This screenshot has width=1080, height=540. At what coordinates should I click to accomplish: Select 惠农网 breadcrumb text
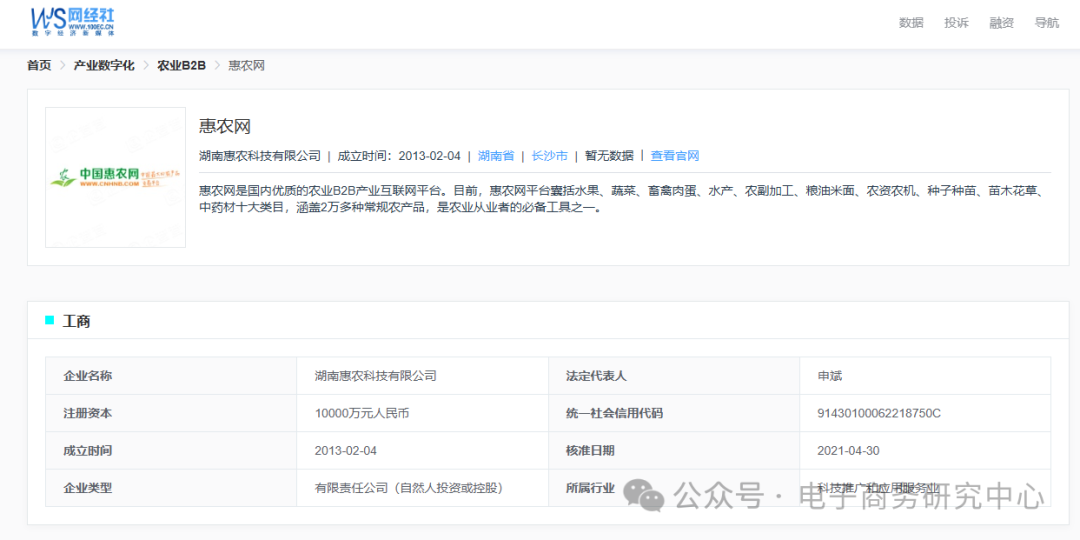[247, 65]
